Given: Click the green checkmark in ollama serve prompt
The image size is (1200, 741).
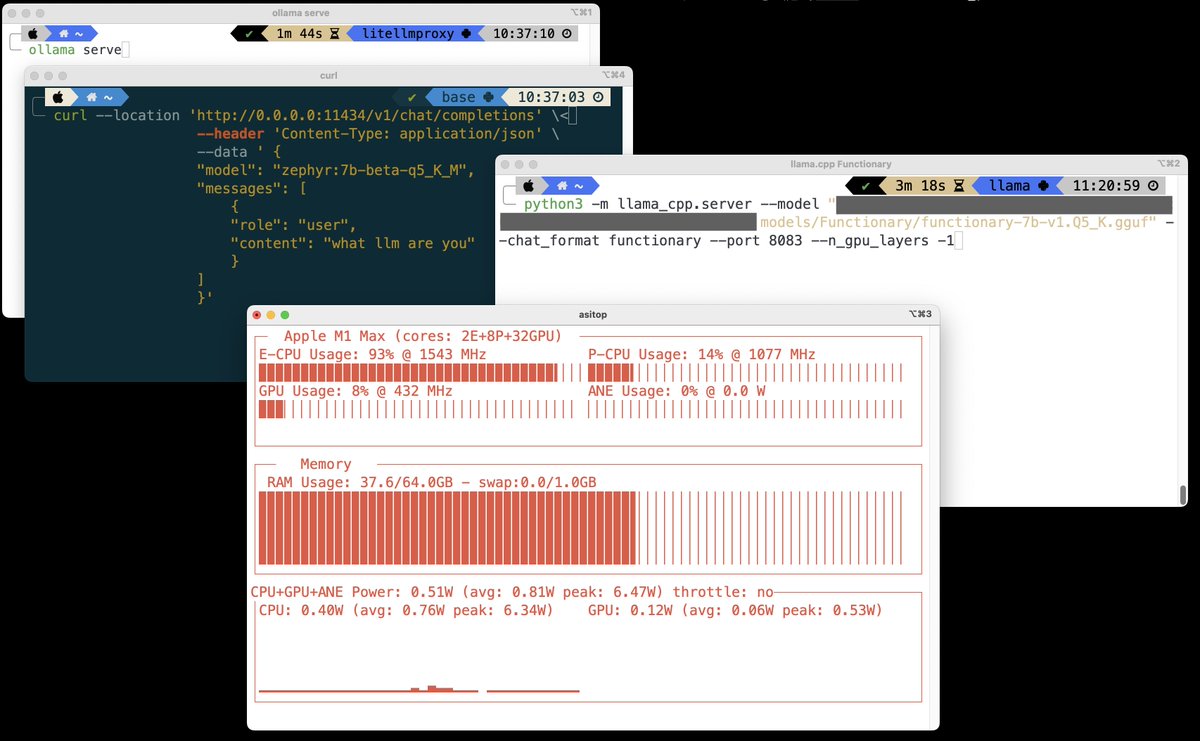Looking at the screenshot, I should click(249, 33).
